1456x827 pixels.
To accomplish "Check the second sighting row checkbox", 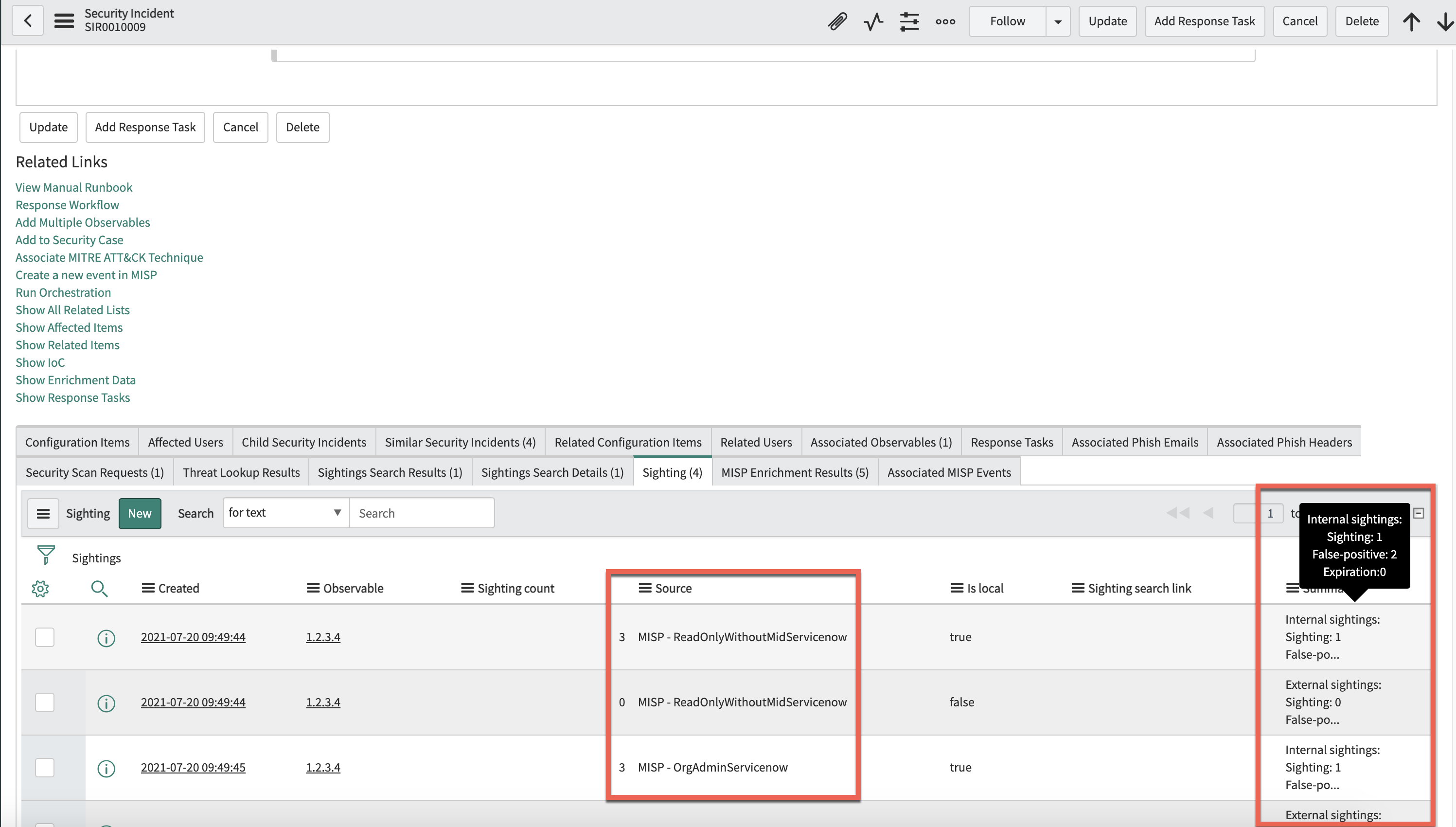I will click(45, 702).
